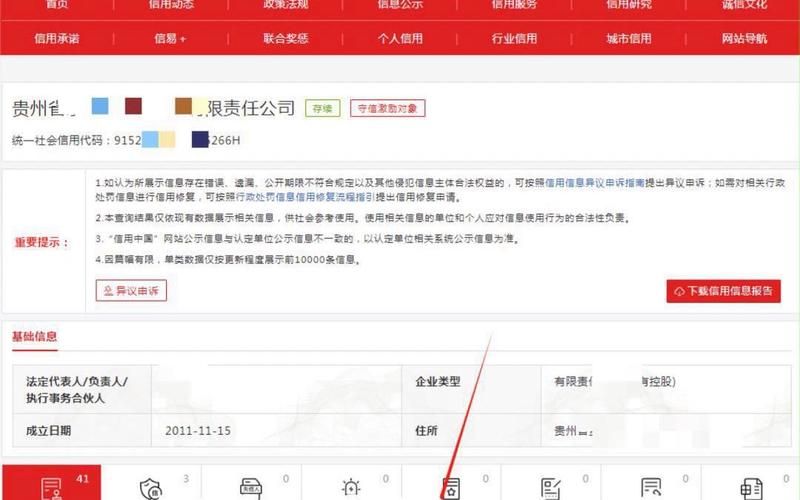Click 下载信用信息报告 button

(723, 291)
